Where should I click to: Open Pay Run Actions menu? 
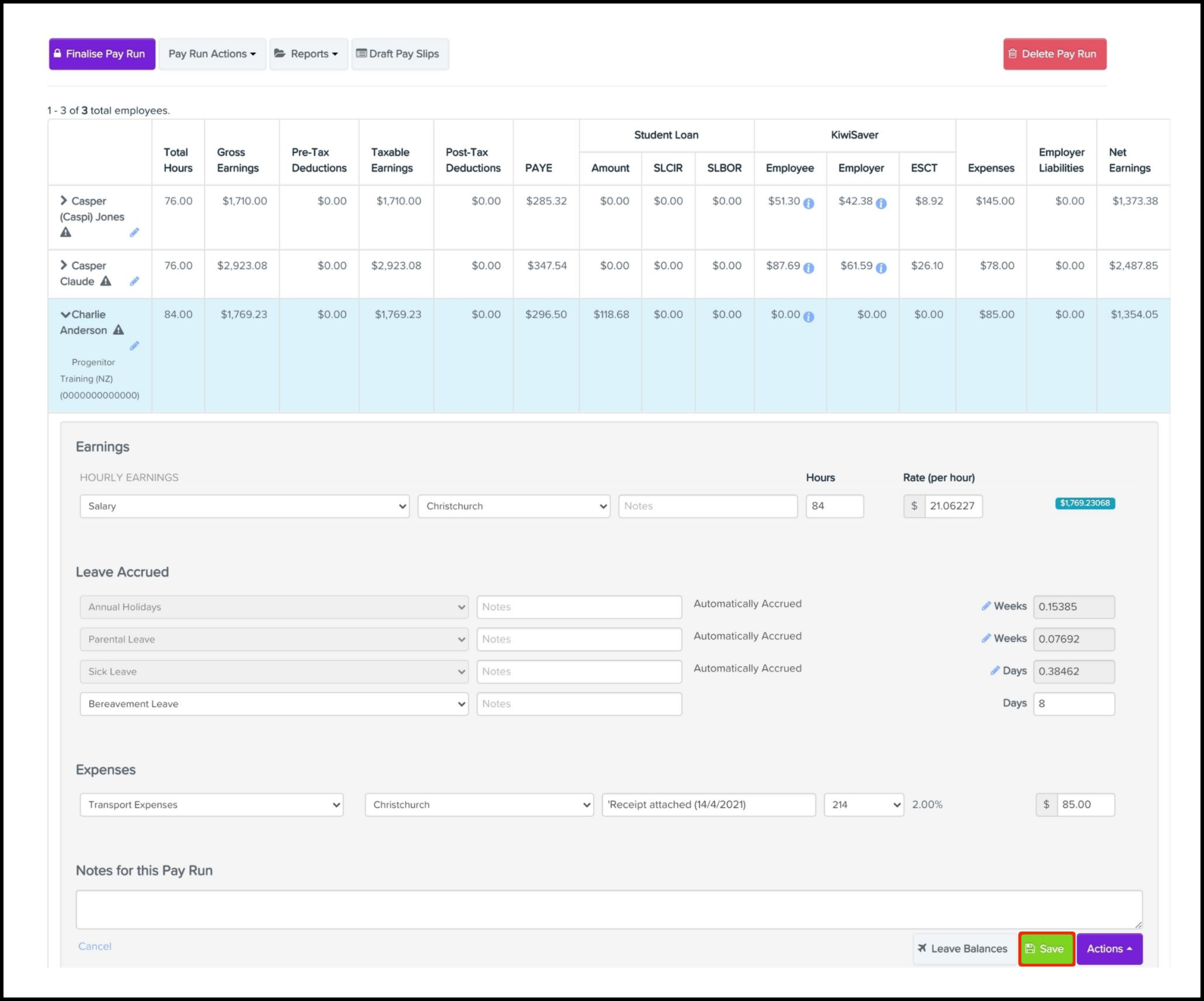click(x=212, y=54)
